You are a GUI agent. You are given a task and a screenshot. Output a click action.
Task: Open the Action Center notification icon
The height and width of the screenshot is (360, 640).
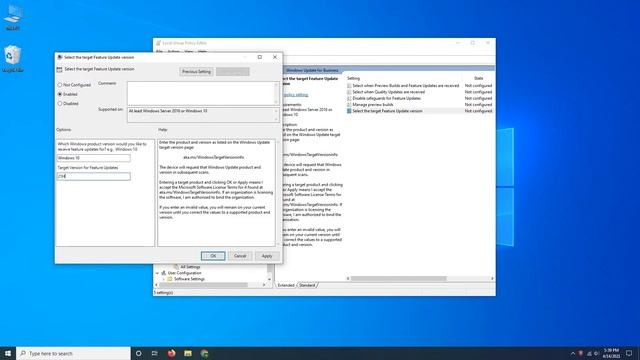click(629, 353)
